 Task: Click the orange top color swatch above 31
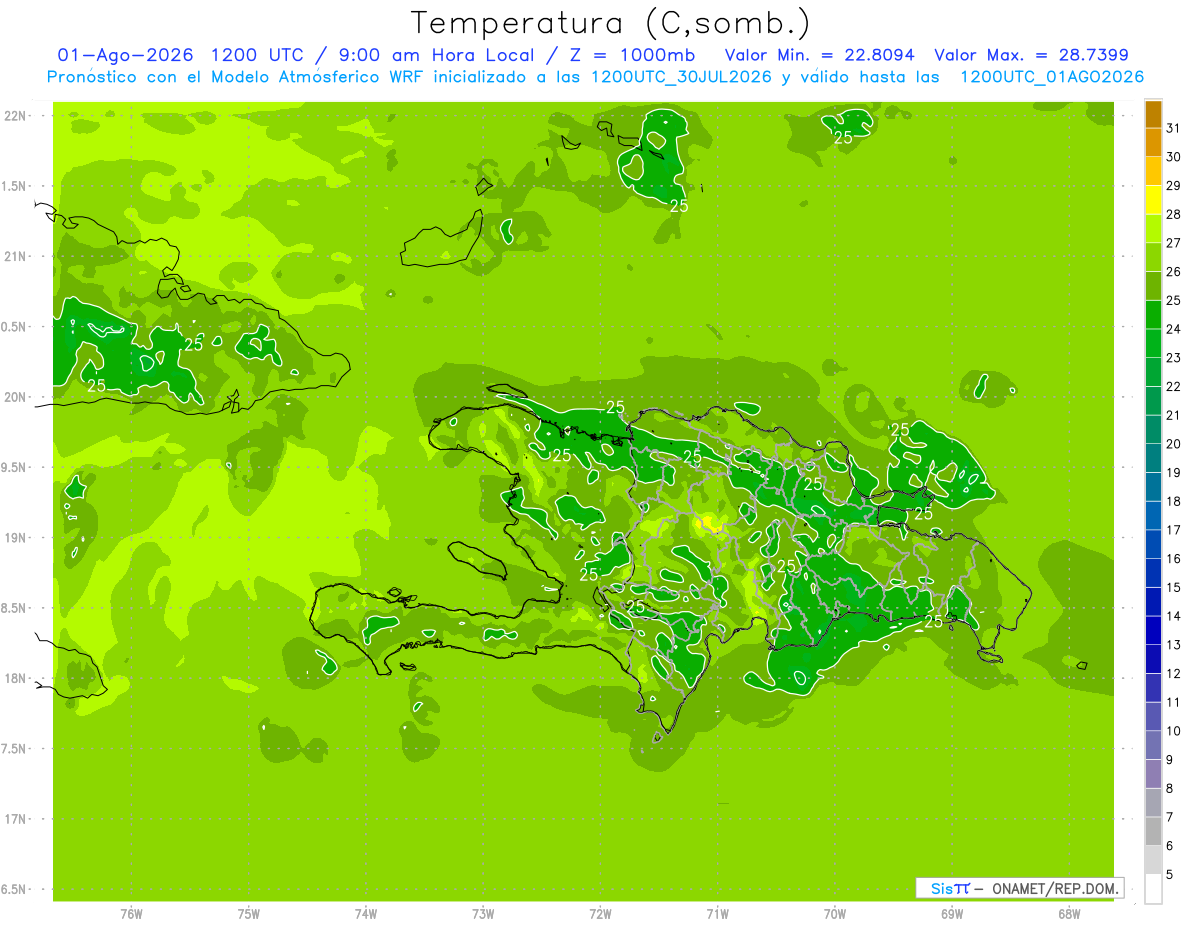[1153, 114]
